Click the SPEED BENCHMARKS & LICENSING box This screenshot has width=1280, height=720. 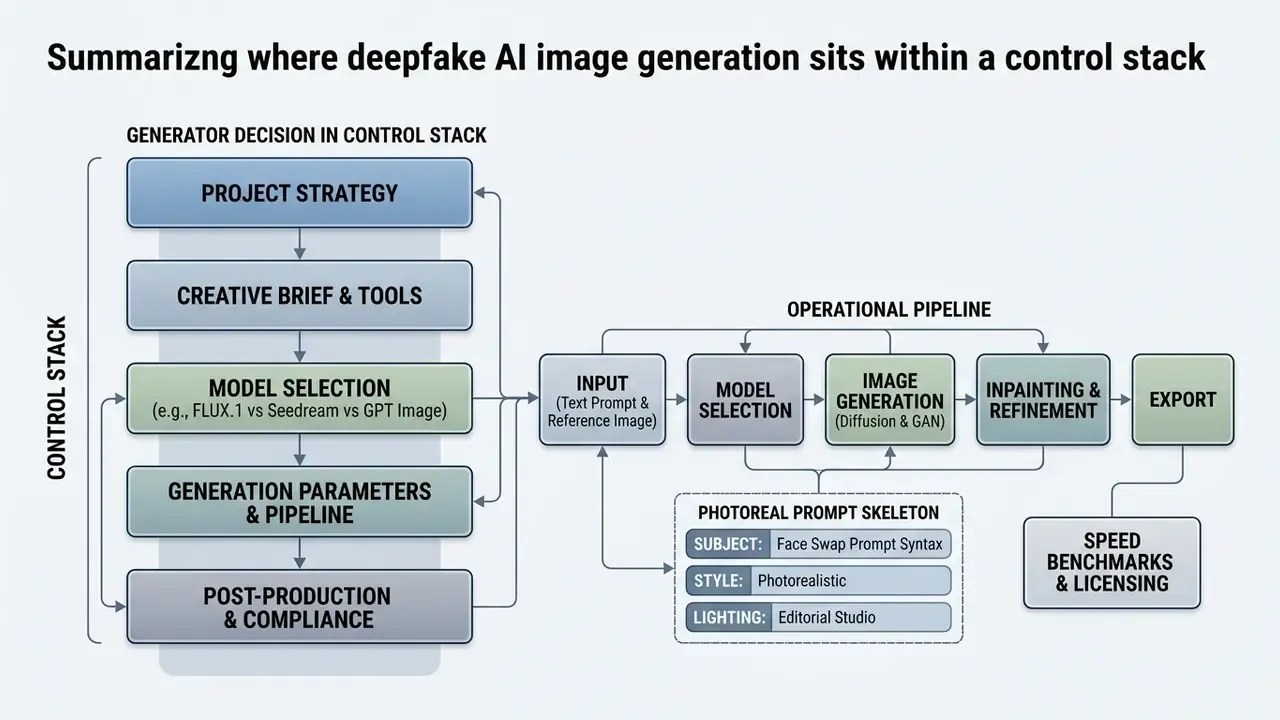point(1111,563)
